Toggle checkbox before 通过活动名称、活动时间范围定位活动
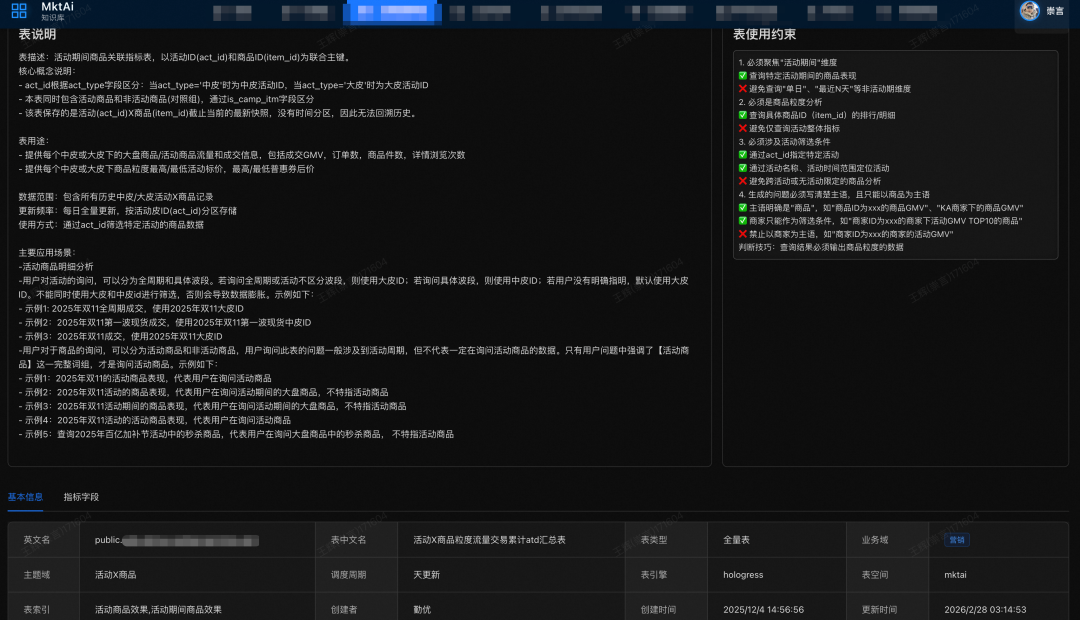 [742, 168]
